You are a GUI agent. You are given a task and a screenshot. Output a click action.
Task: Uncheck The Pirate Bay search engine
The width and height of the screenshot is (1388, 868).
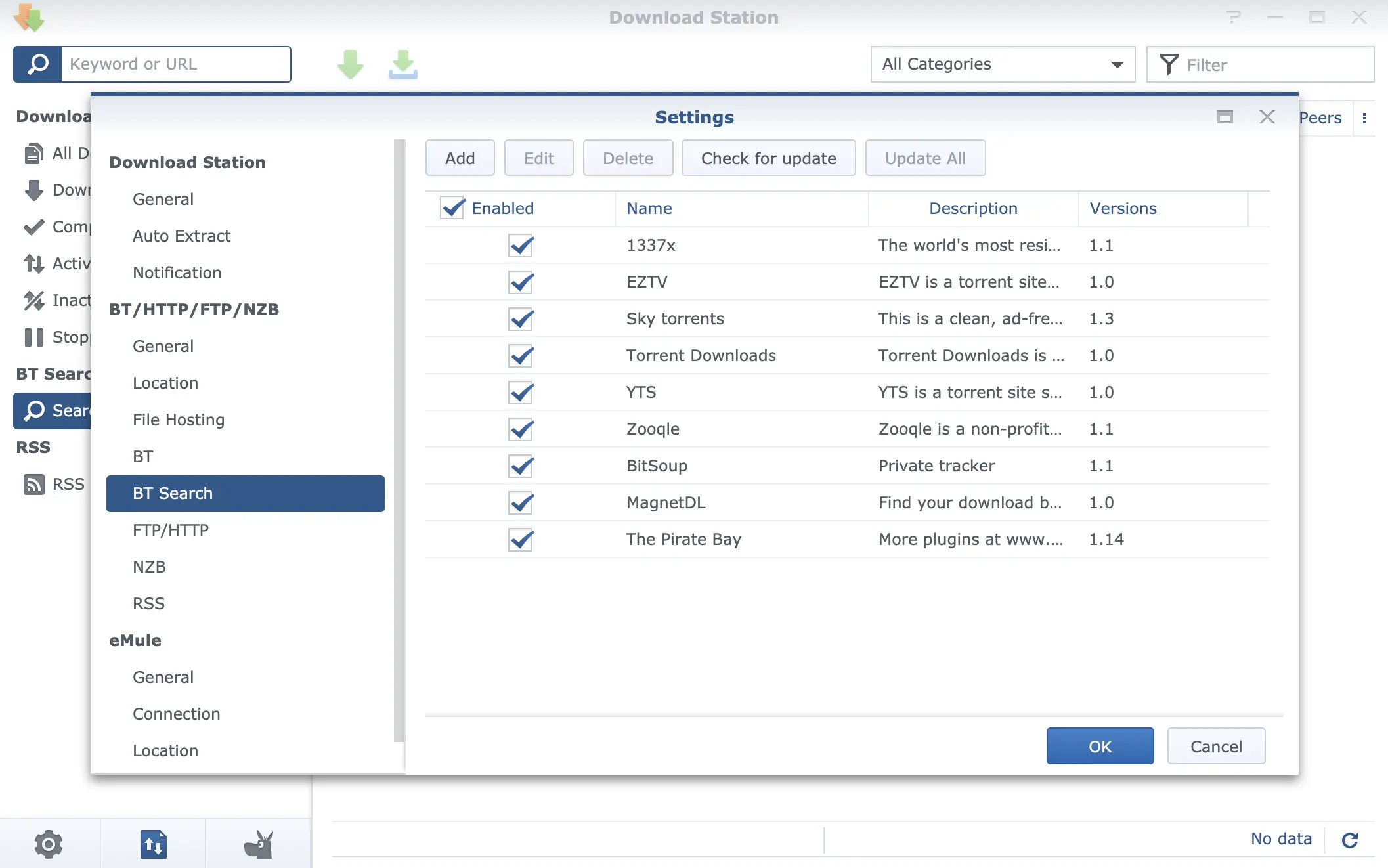coord(521,540)
